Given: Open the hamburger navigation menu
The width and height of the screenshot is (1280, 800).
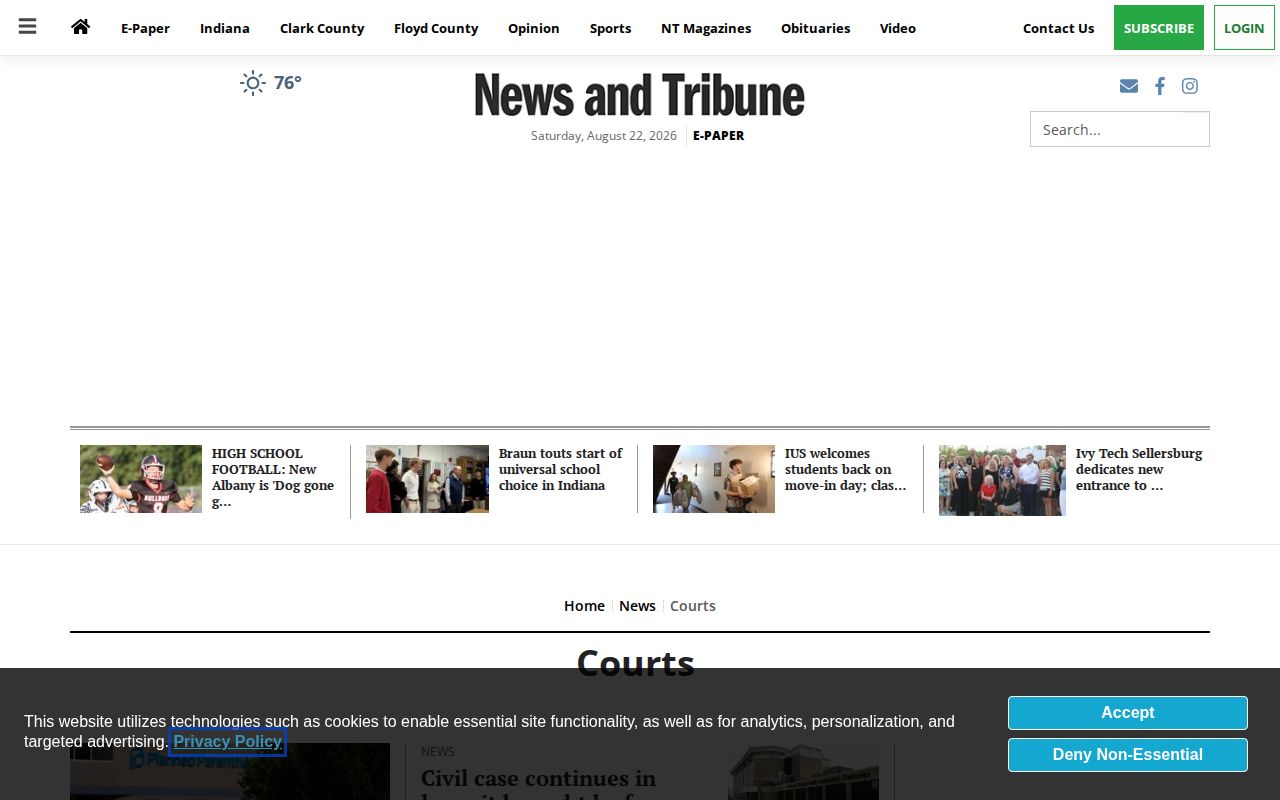Looking at the screenshot, I should point(28,27).
